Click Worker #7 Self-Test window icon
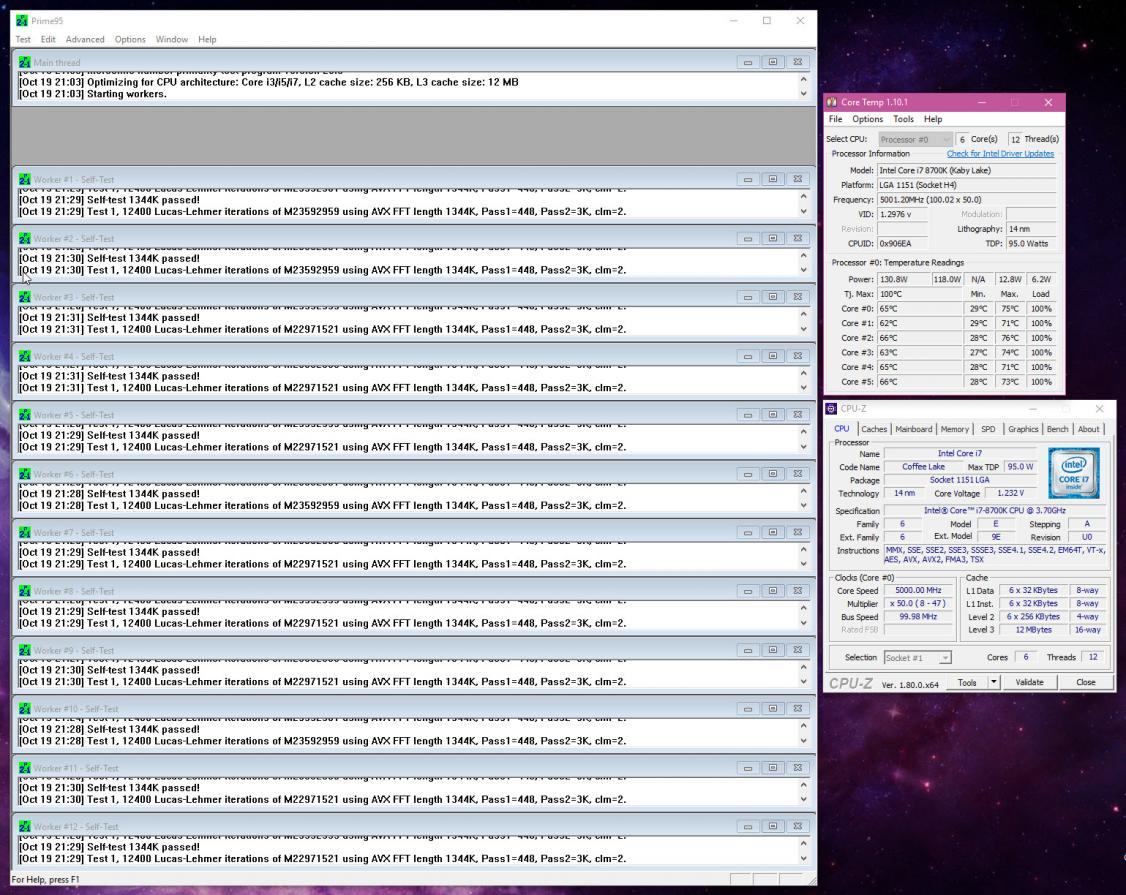 [25, 533]
